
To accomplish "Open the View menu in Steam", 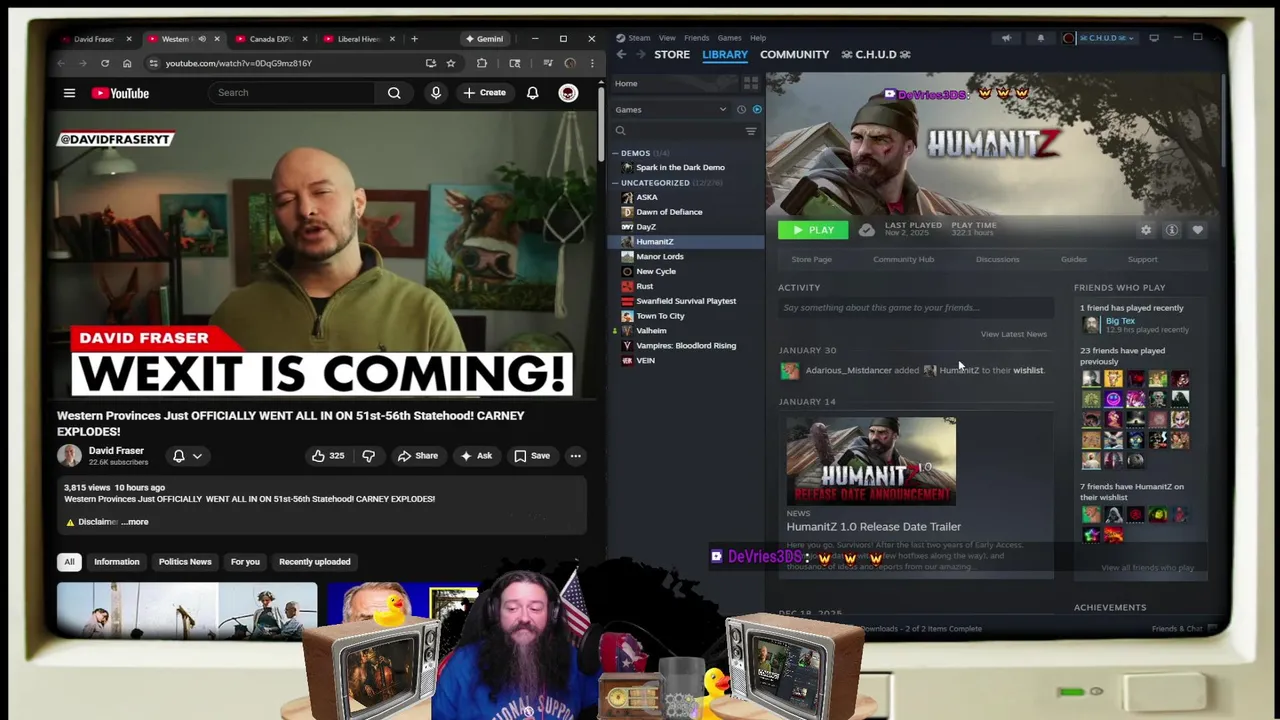I will coord(667,38).
